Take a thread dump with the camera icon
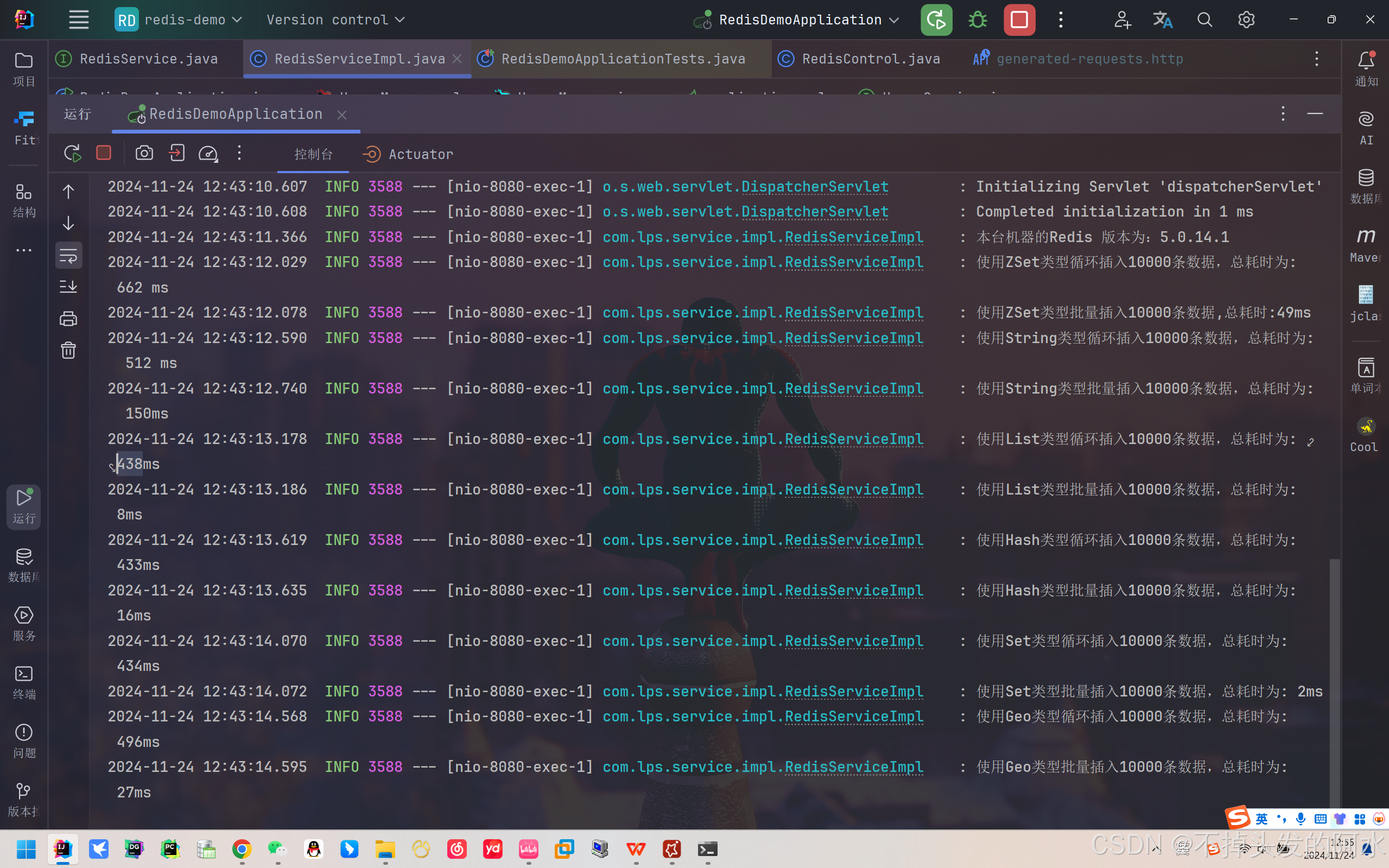1389x868 pixels. click(x=144, y=153)
